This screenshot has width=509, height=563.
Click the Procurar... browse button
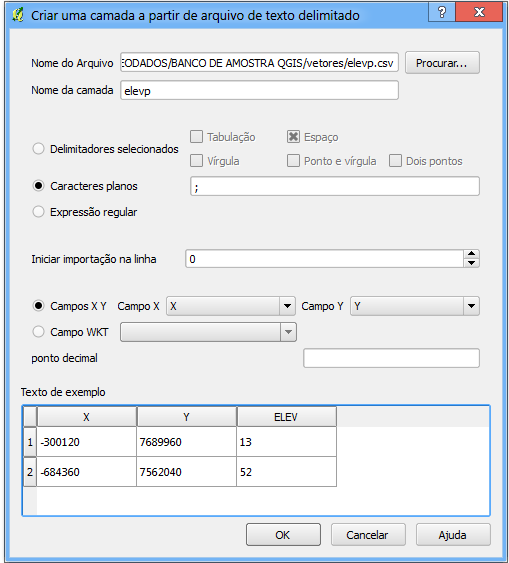click(x=442, y=63)
